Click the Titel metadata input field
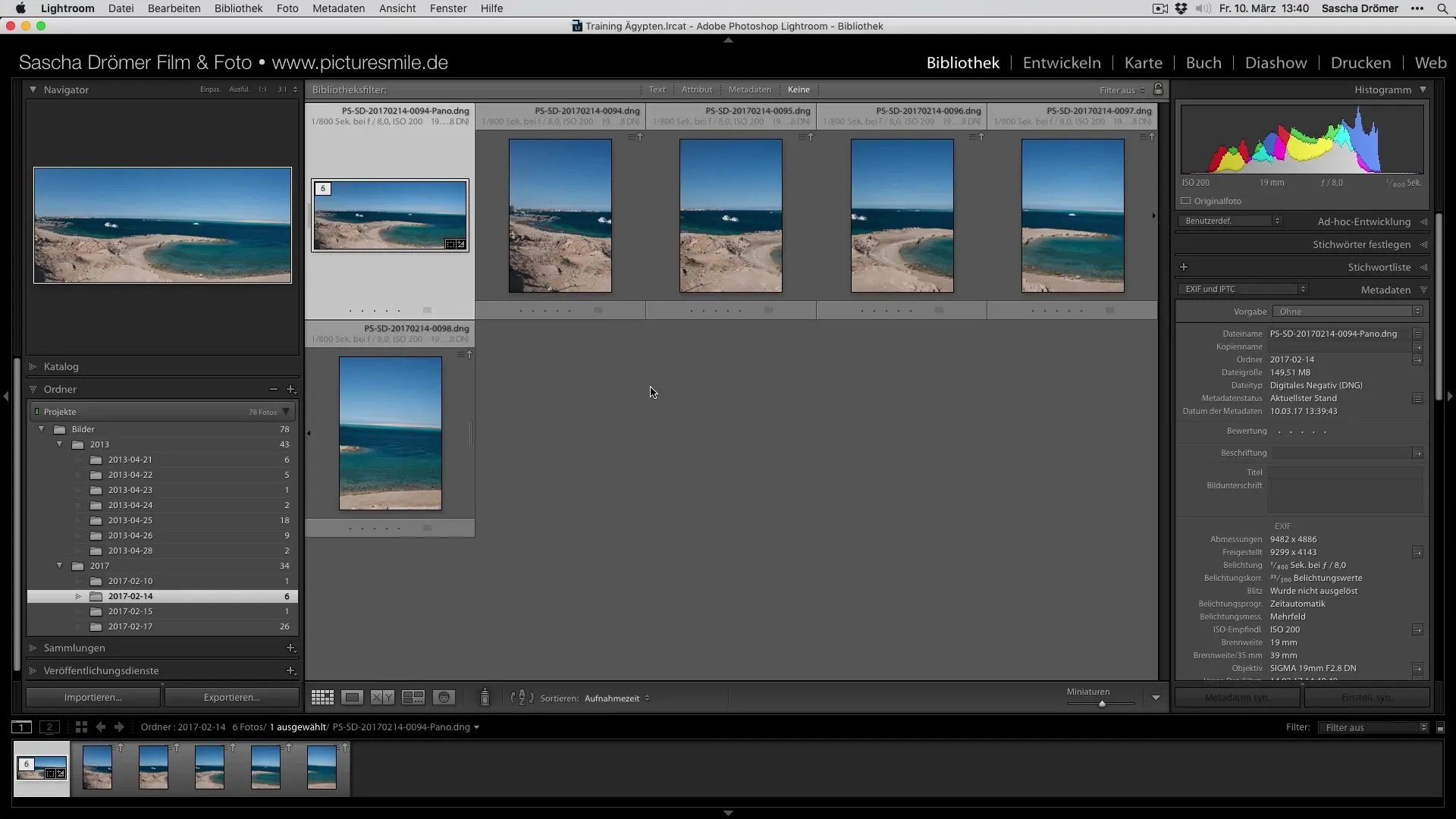Screen dimensions: 1456x819 [x=1345, y=472]
